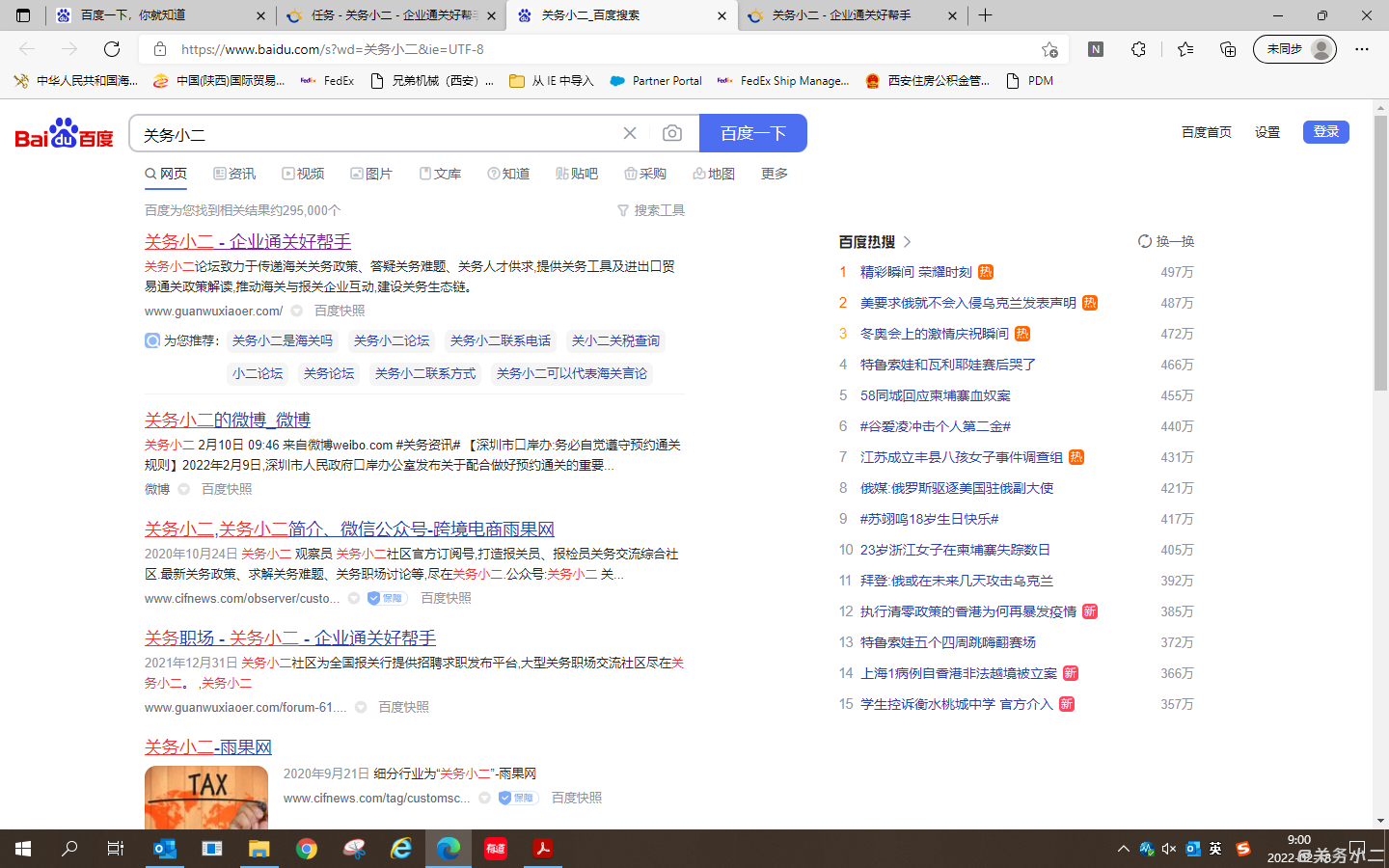Open the 搜索工具 filter options
The height and width of the screenshot is (868, 1389).
coord(651,210)
